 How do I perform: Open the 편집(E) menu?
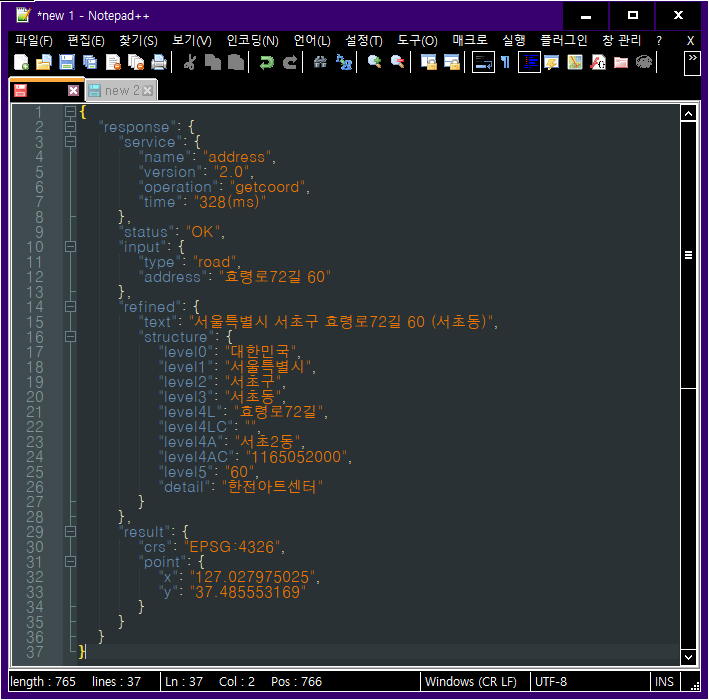tap(86, 41)
